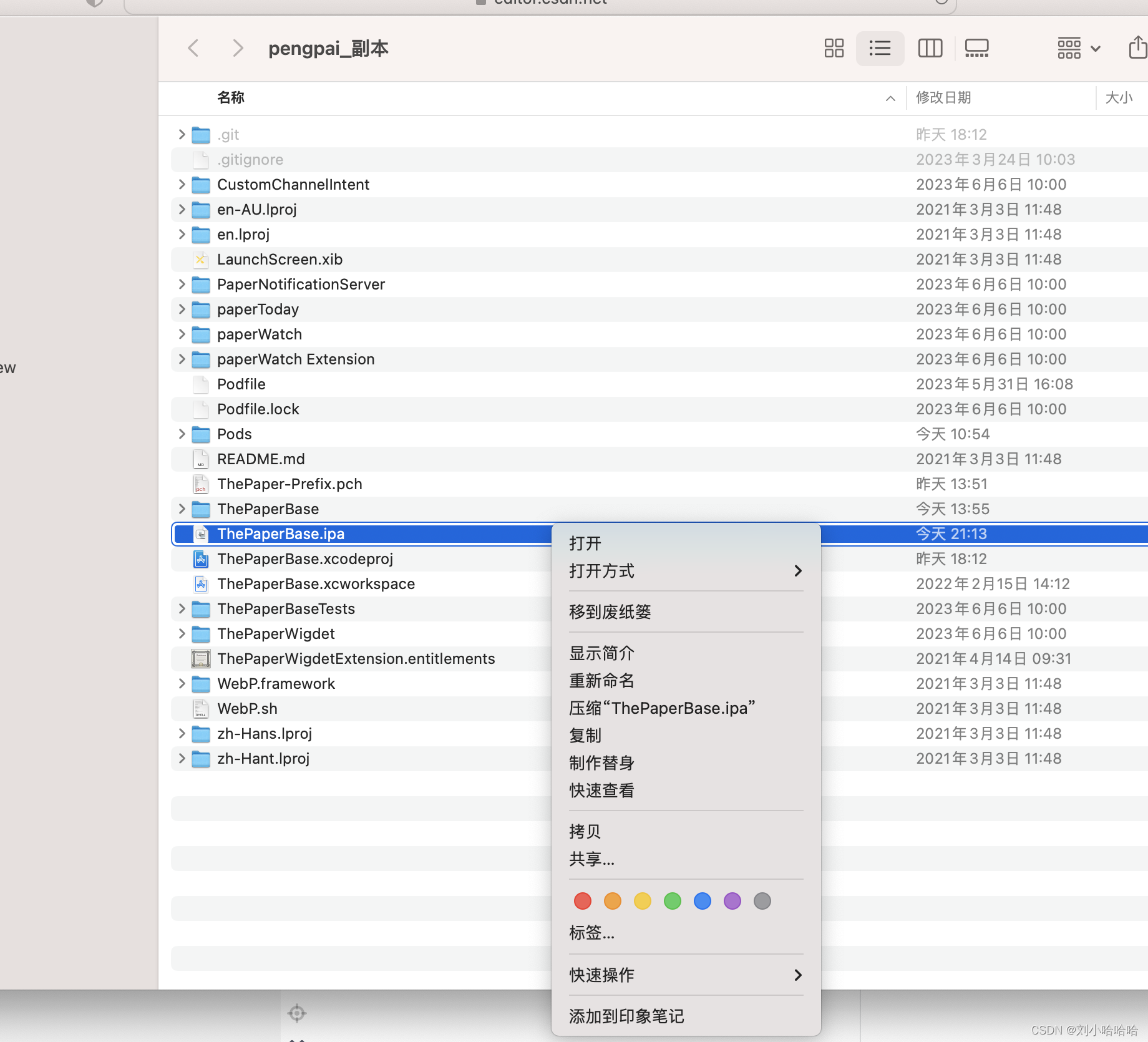Choose 复制 from the context menu
This screenshot has width=1148, height=1042.
686,736
